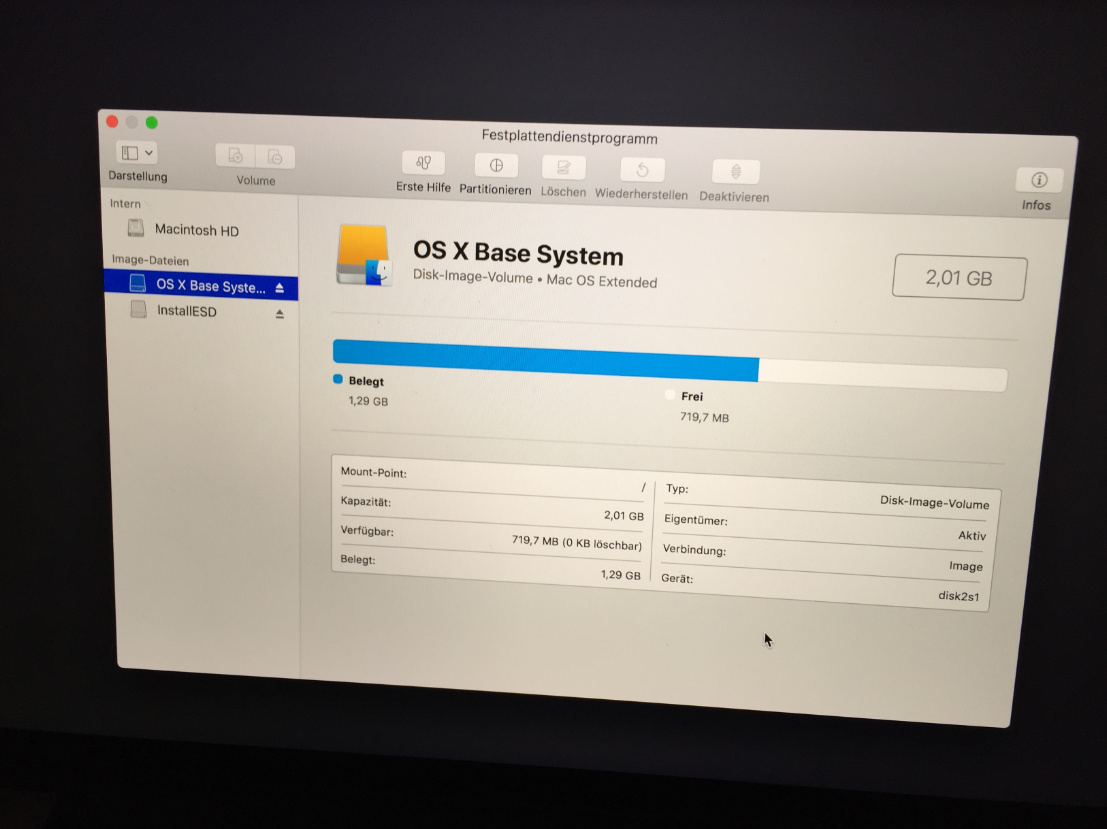Click the Disk-Image-Volume type value
Image resolution: width=1107 pixels, height=829 pixels.
tap(934, 502)
